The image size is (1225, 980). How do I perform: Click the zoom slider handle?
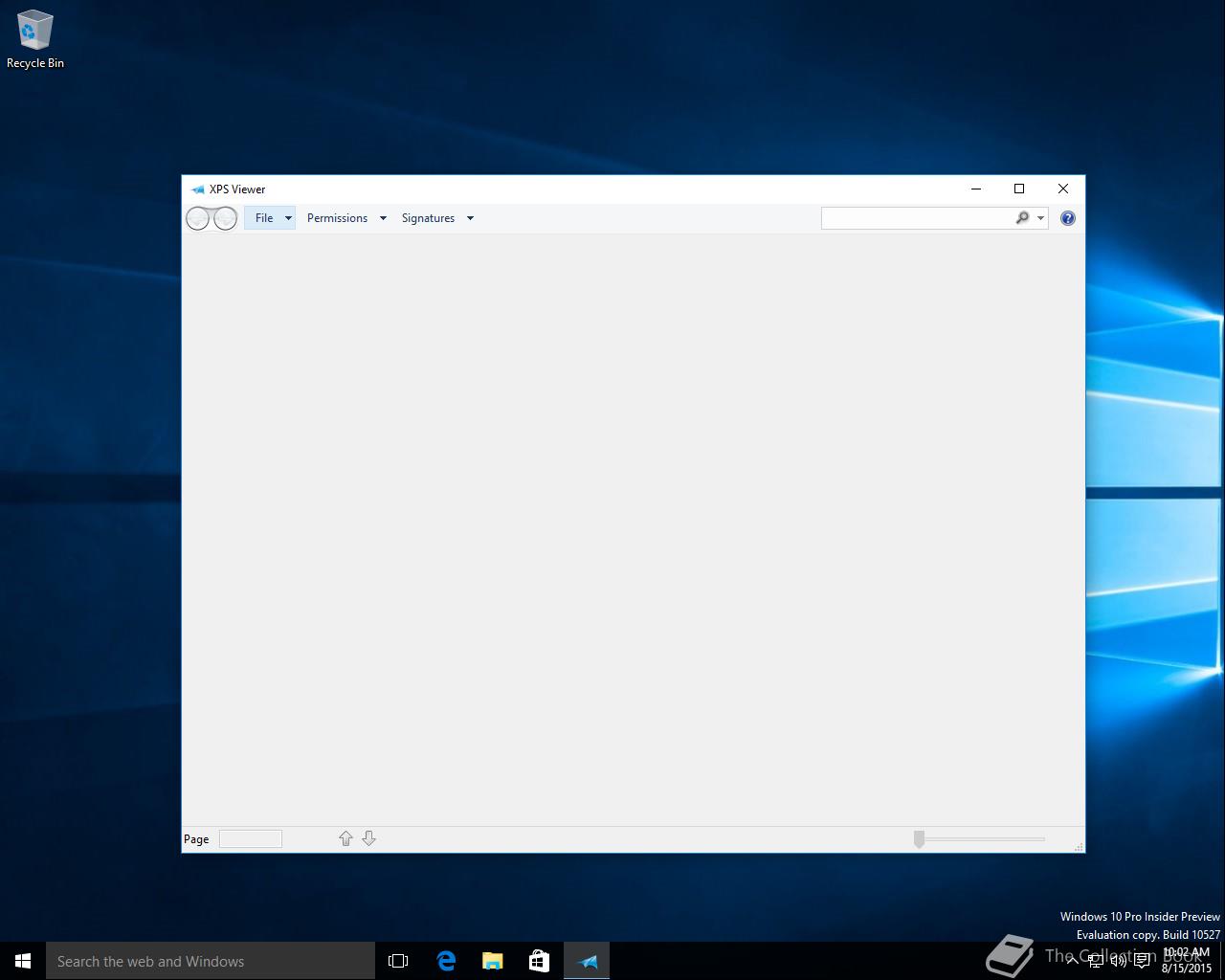coord(919,839)
